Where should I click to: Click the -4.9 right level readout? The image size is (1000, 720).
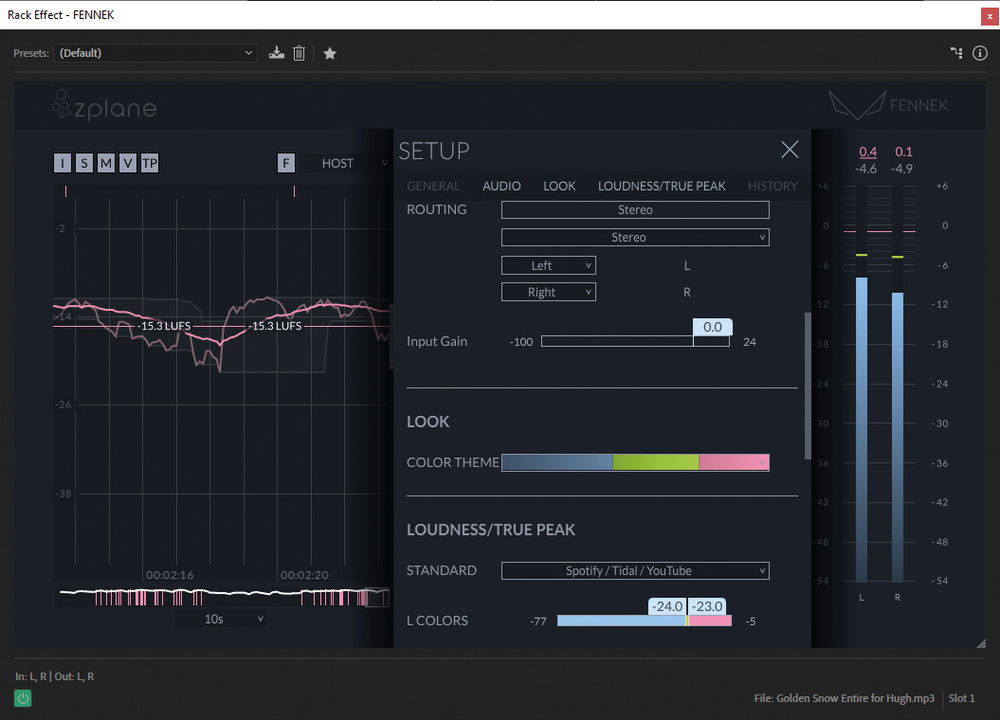(902, 169)
